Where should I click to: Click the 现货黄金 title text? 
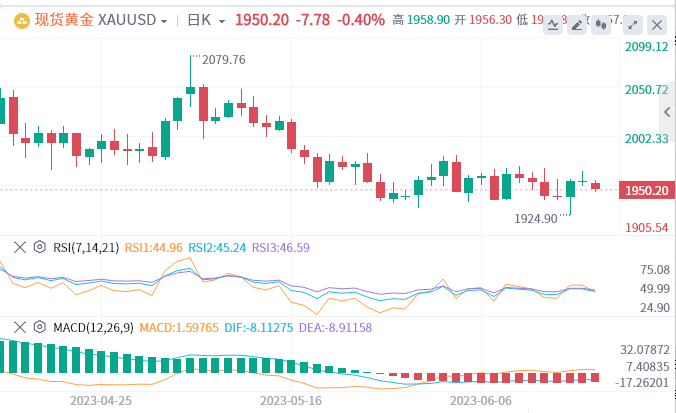64,20
